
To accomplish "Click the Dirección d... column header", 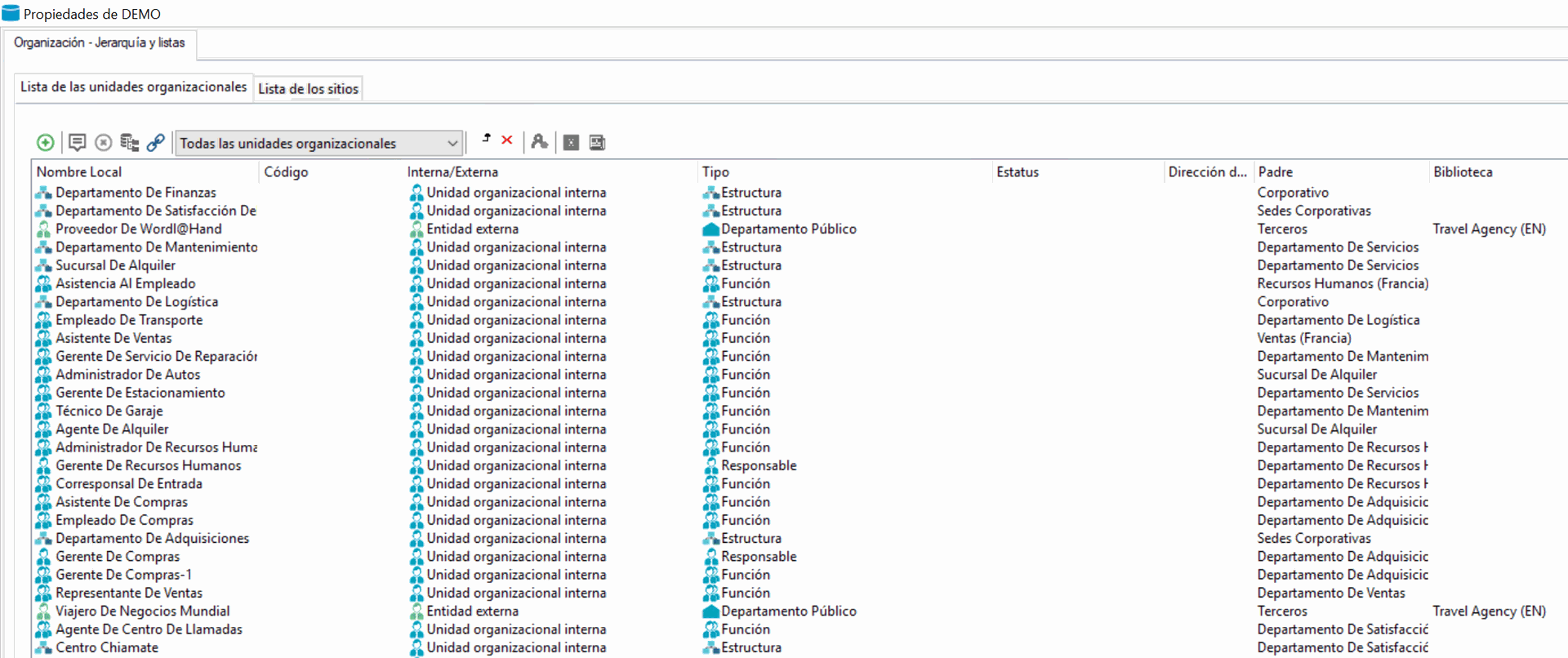I will [1208, 172].
